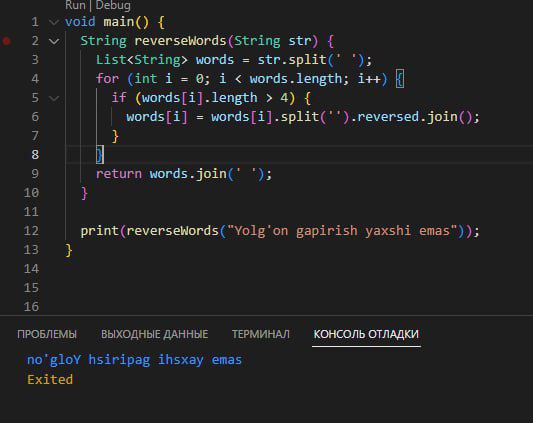Click the string literal "Yolg'on gapirish yaxshi emas"
Screen dimensions: 533x423
coord(342,231)
